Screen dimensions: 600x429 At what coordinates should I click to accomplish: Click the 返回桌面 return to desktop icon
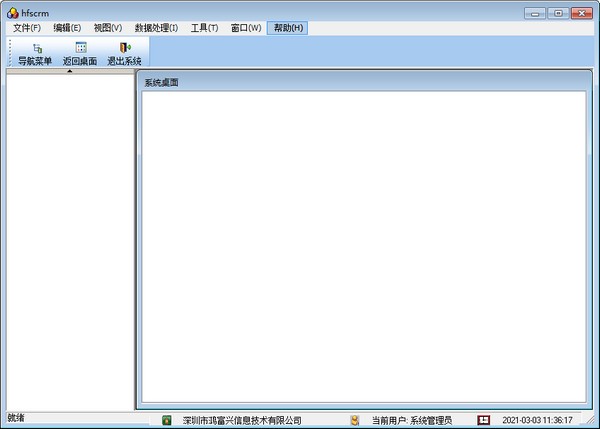point(80,48)
